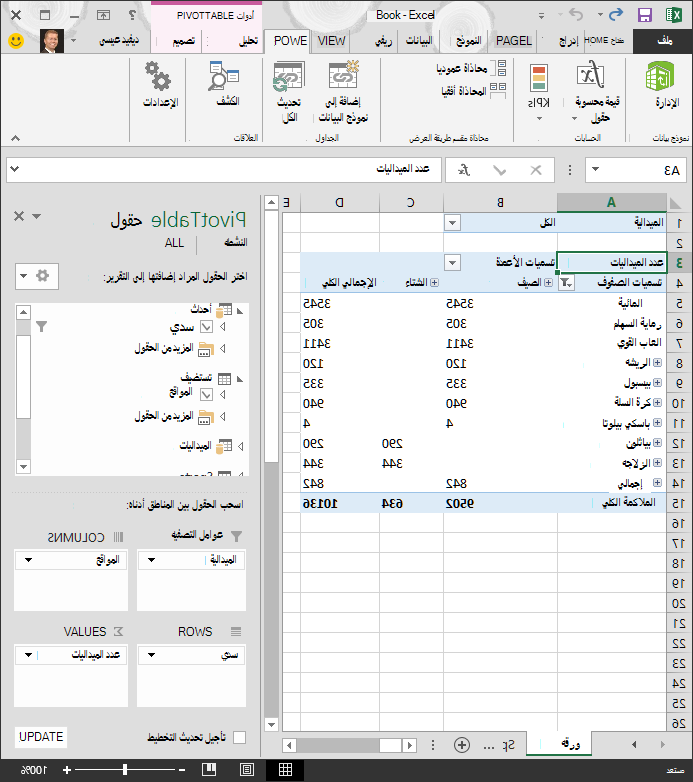Click the zoom in plus button

pyautogui.click(x=67, y=770)
